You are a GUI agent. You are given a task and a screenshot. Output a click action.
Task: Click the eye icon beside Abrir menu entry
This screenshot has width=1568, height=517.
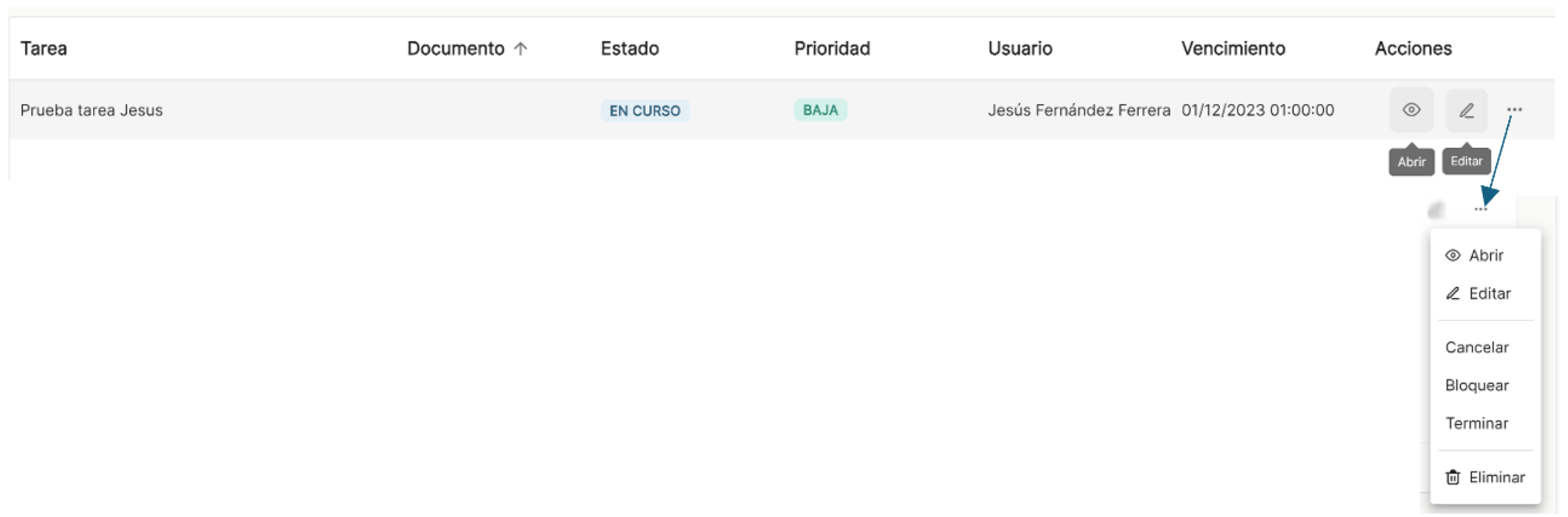point(1452,255)
